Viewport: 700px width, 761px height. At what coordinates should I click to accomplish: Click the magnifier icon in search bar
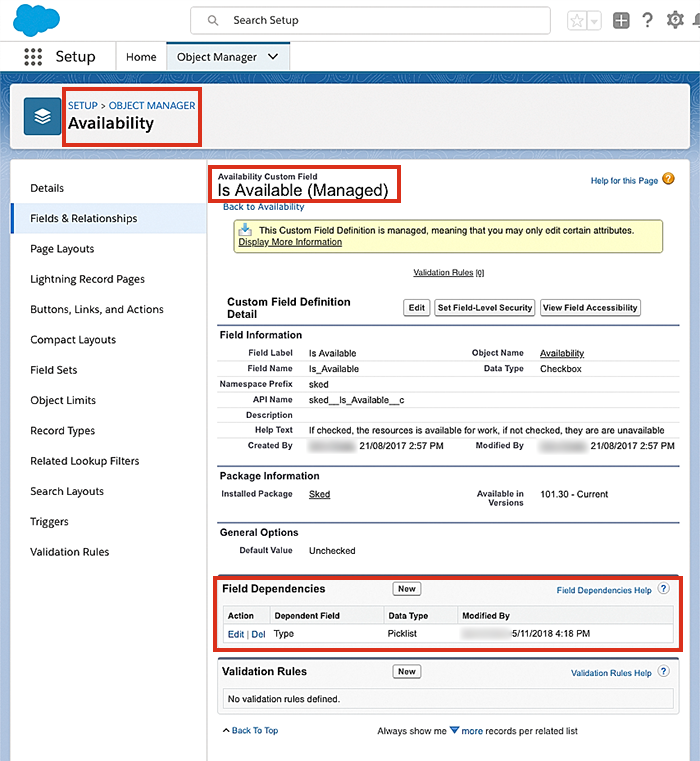pos(213,20)
